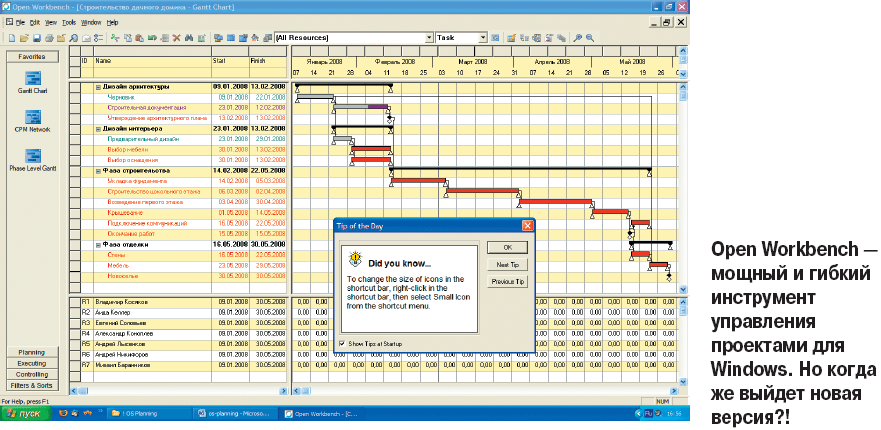
Task: Toggle Show Tips at Startup checkbox
Action: coord(342,343)
